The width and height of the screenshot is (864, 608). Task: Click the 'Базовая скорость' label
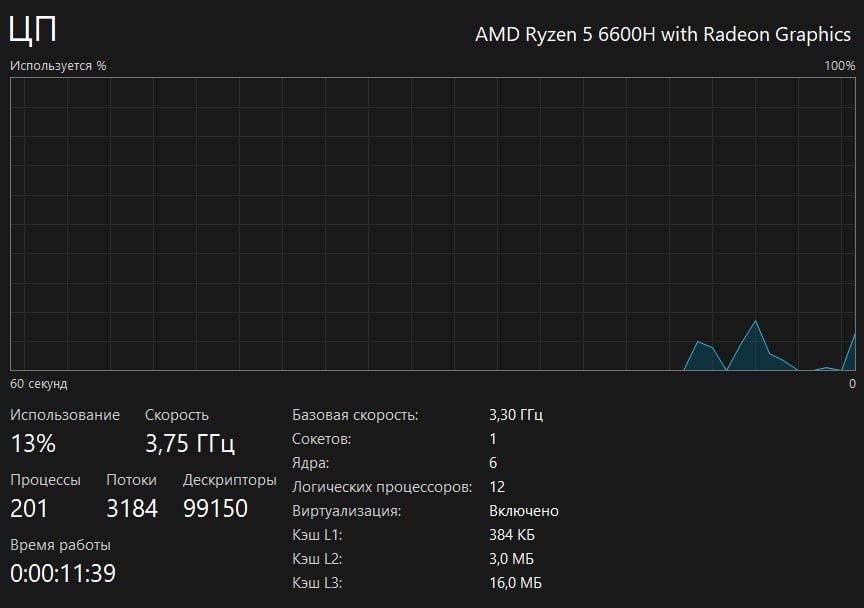click(355, 415)
